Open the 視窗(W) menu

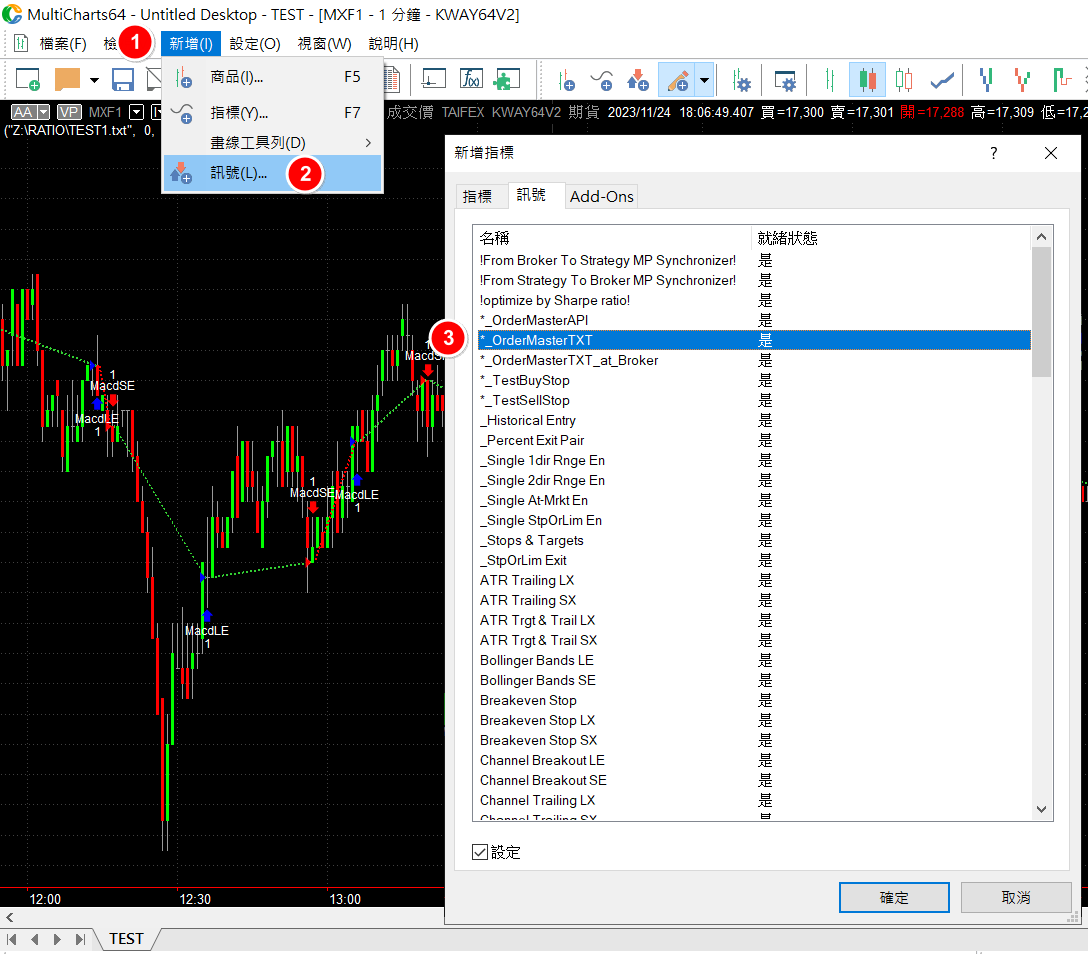324,44
